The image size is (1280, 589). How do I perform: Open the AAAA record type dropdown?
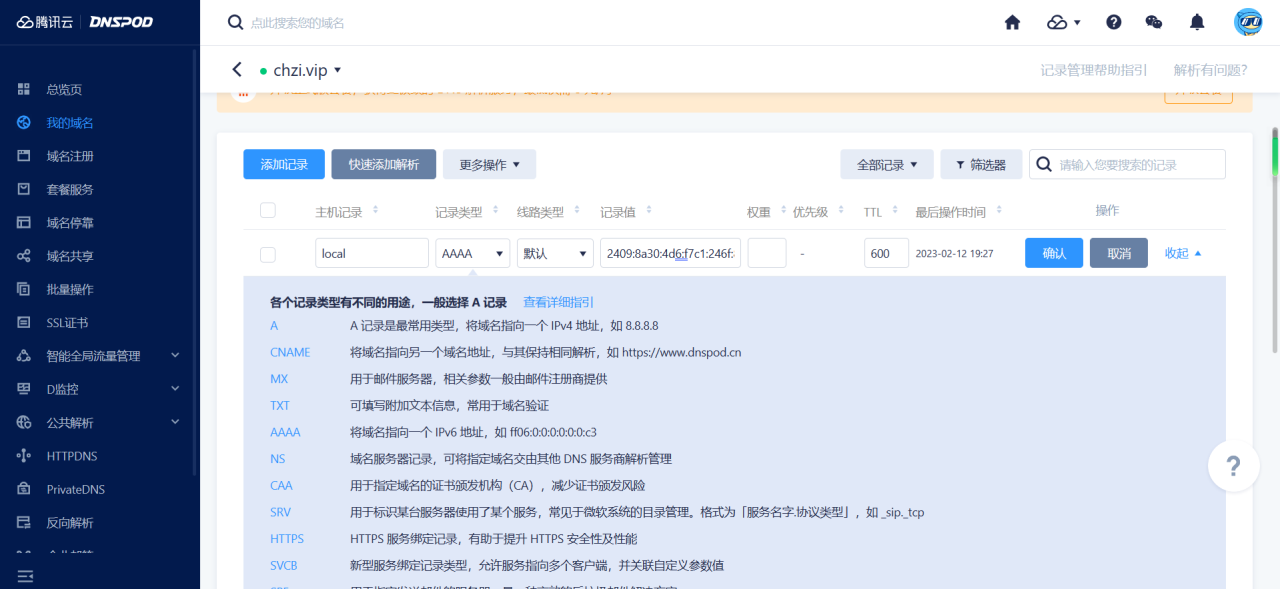tap(472, 253)
